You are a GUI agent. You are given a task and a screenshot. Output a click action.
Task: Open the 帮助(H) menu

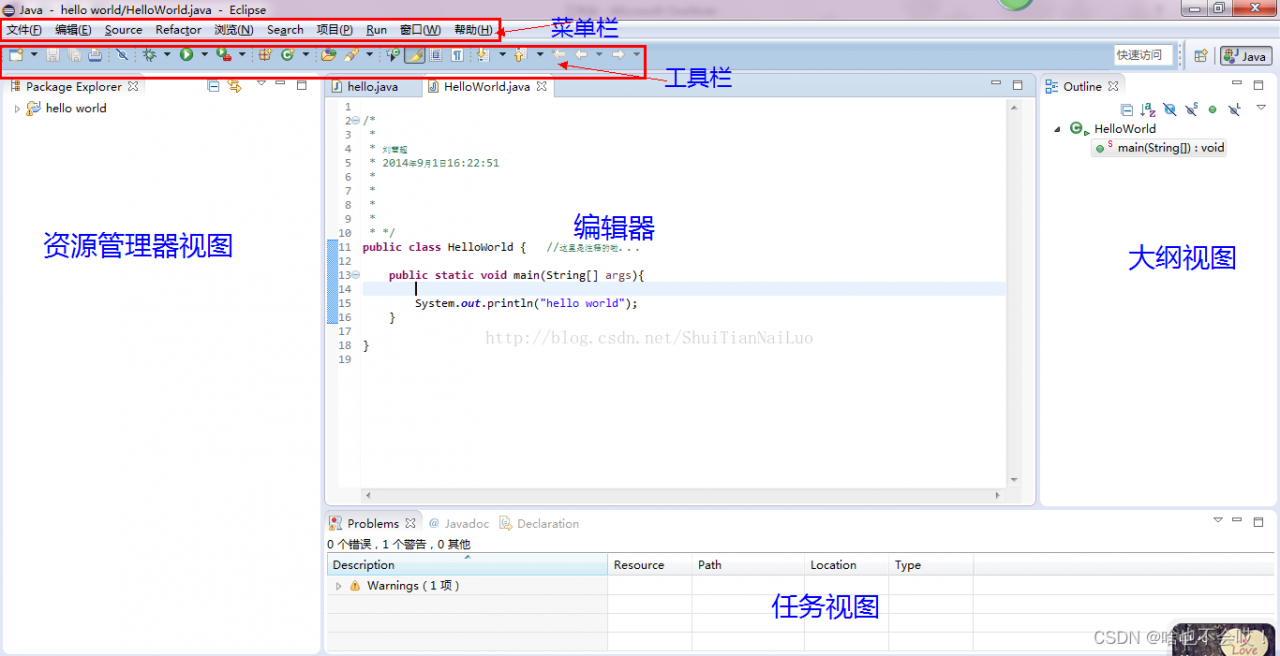[473, 30]
